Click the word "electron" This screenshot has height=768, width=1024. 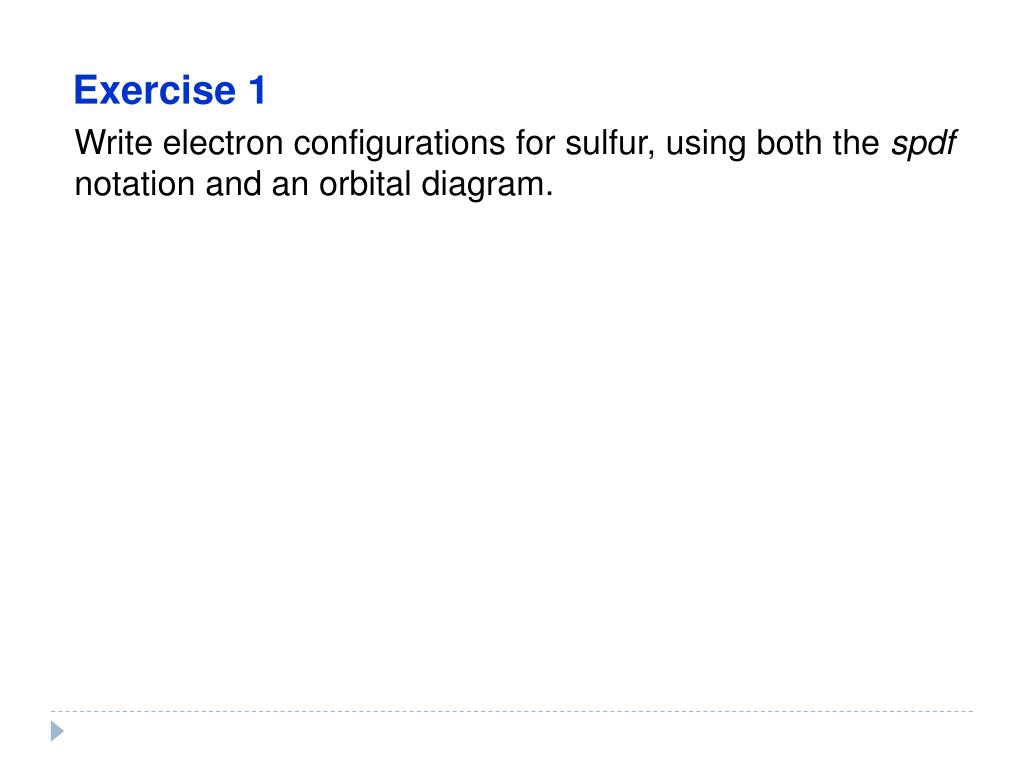[x=223, y=142]
